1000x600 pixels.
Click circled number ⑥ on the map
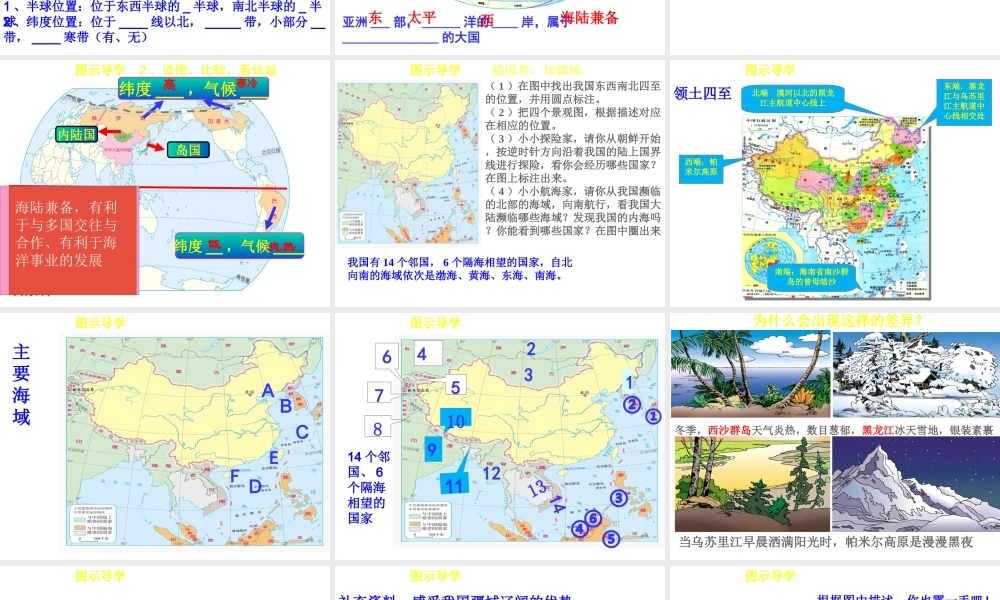pyautogui.click(x=593, y=518)
